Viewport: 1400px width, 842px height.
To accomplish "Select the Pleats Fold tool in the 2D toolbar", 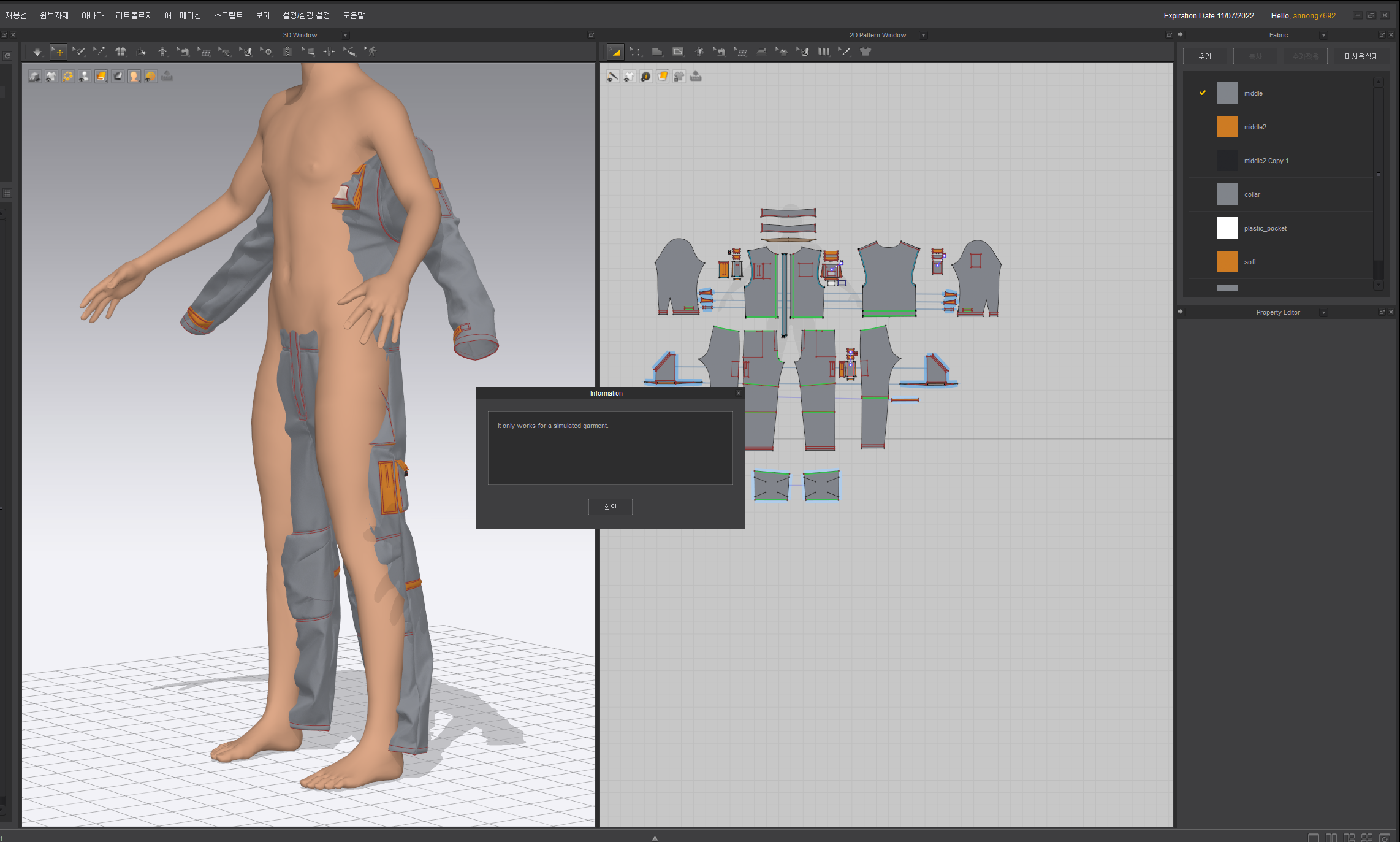I will (824, 52).
